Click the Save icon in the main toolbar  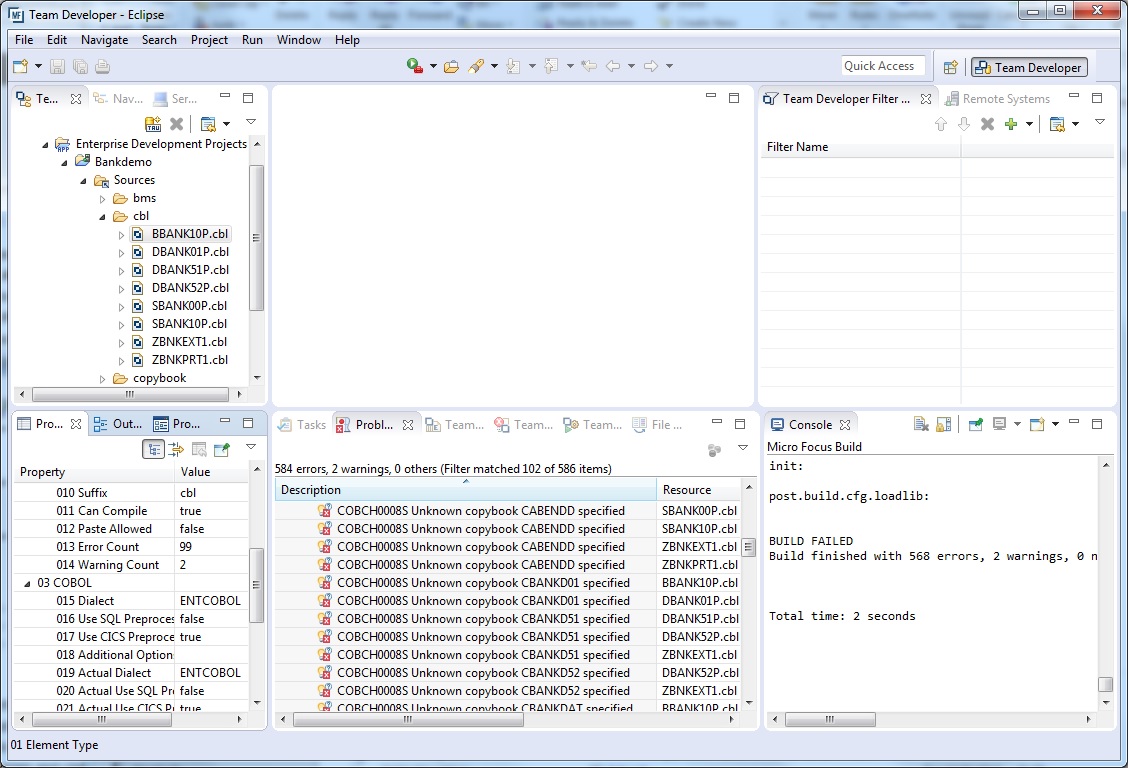tap(58, 67)
